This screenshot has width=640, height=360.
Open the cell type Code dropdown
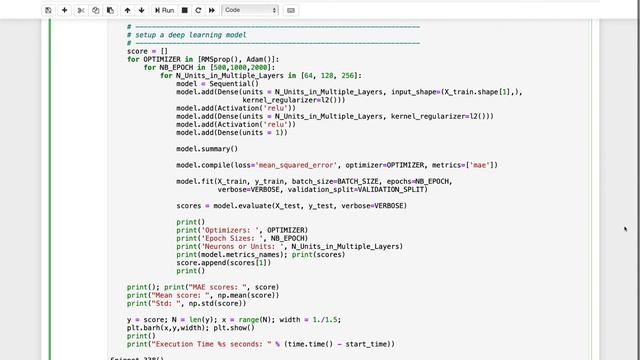[250, 10]
